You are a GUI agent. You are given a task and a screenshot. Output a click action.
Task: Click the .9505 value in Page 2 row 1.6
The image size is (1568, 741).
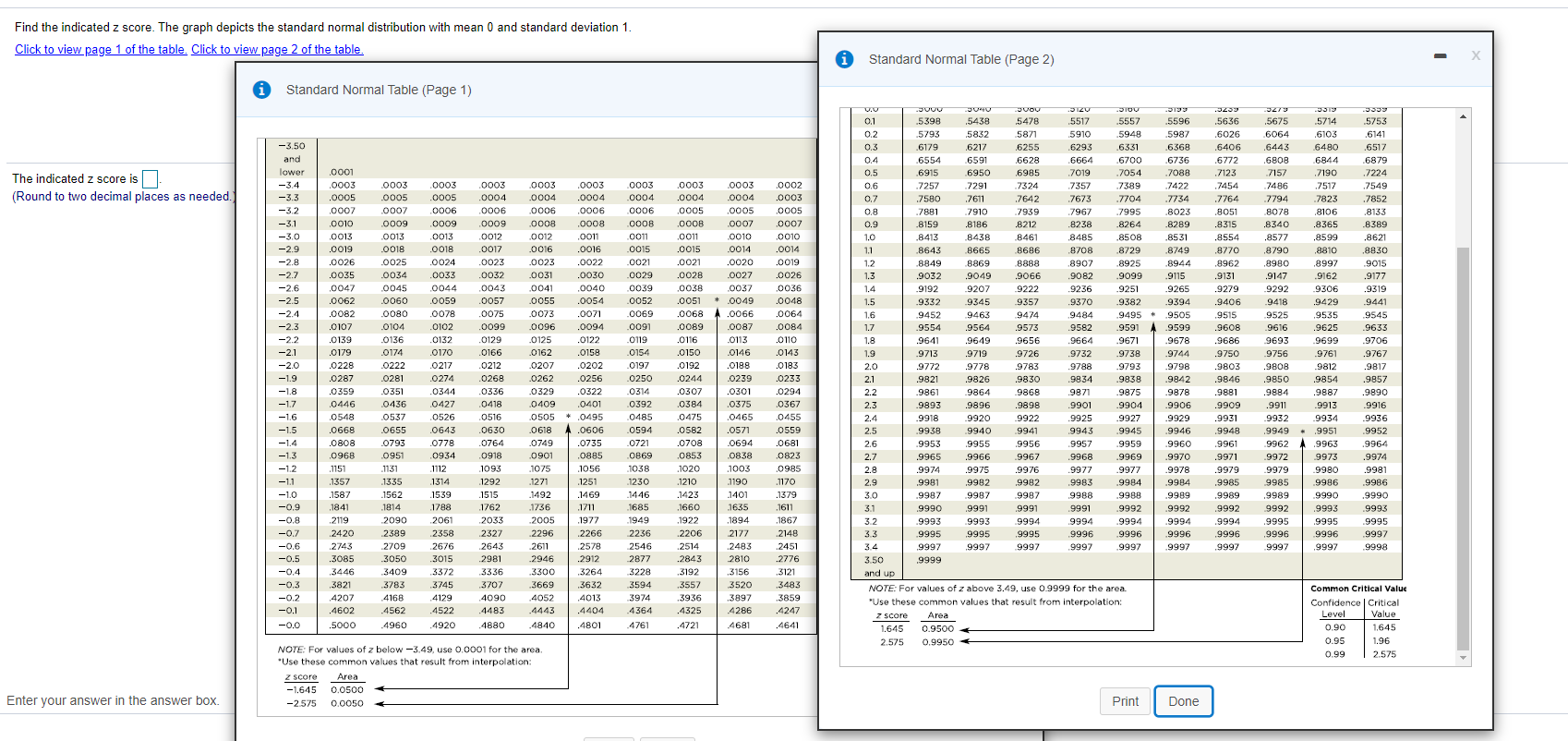point(1177,315)
